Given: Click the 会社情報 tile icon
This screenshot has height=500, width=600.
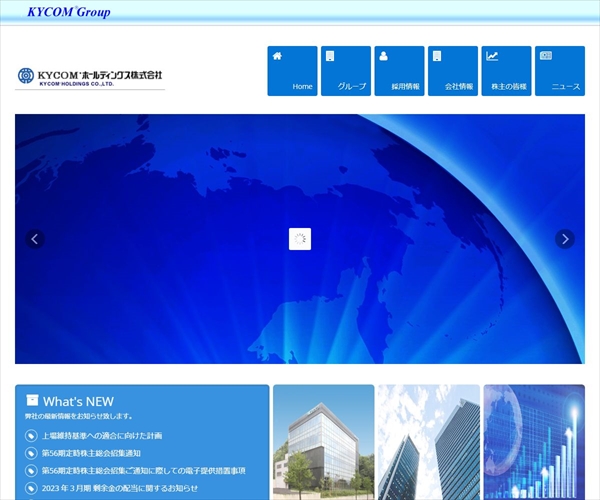Looking at the screenshot, I should [x=437, y=56].
